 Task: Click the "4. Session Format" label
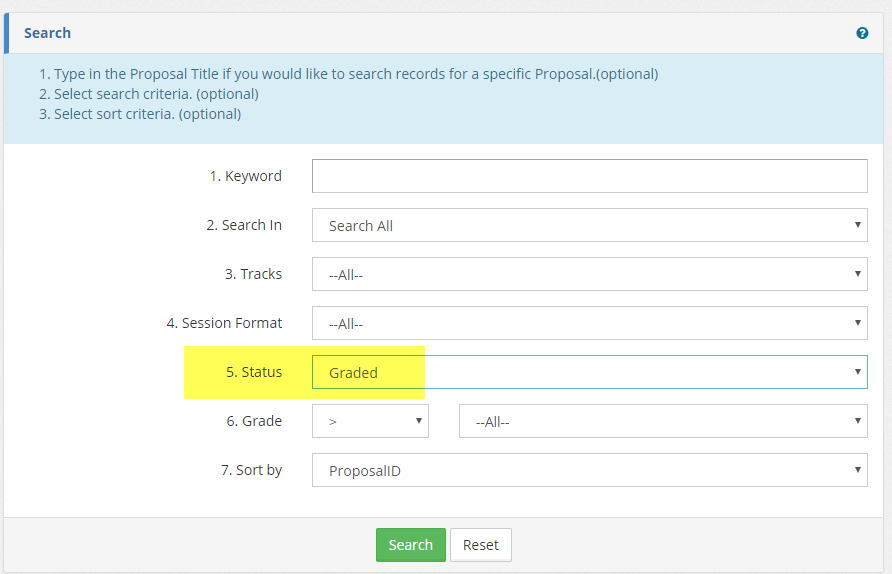pos(224,323)
